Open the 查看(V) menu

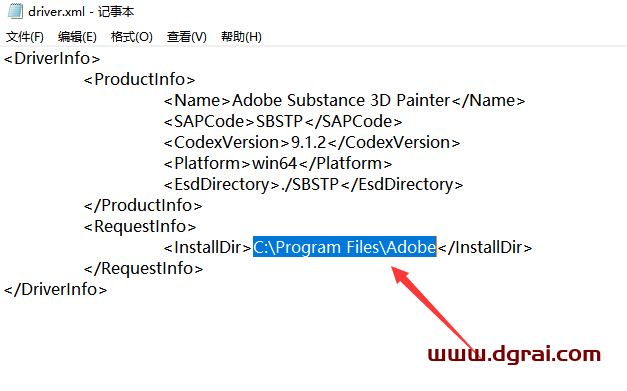[187, 37]
